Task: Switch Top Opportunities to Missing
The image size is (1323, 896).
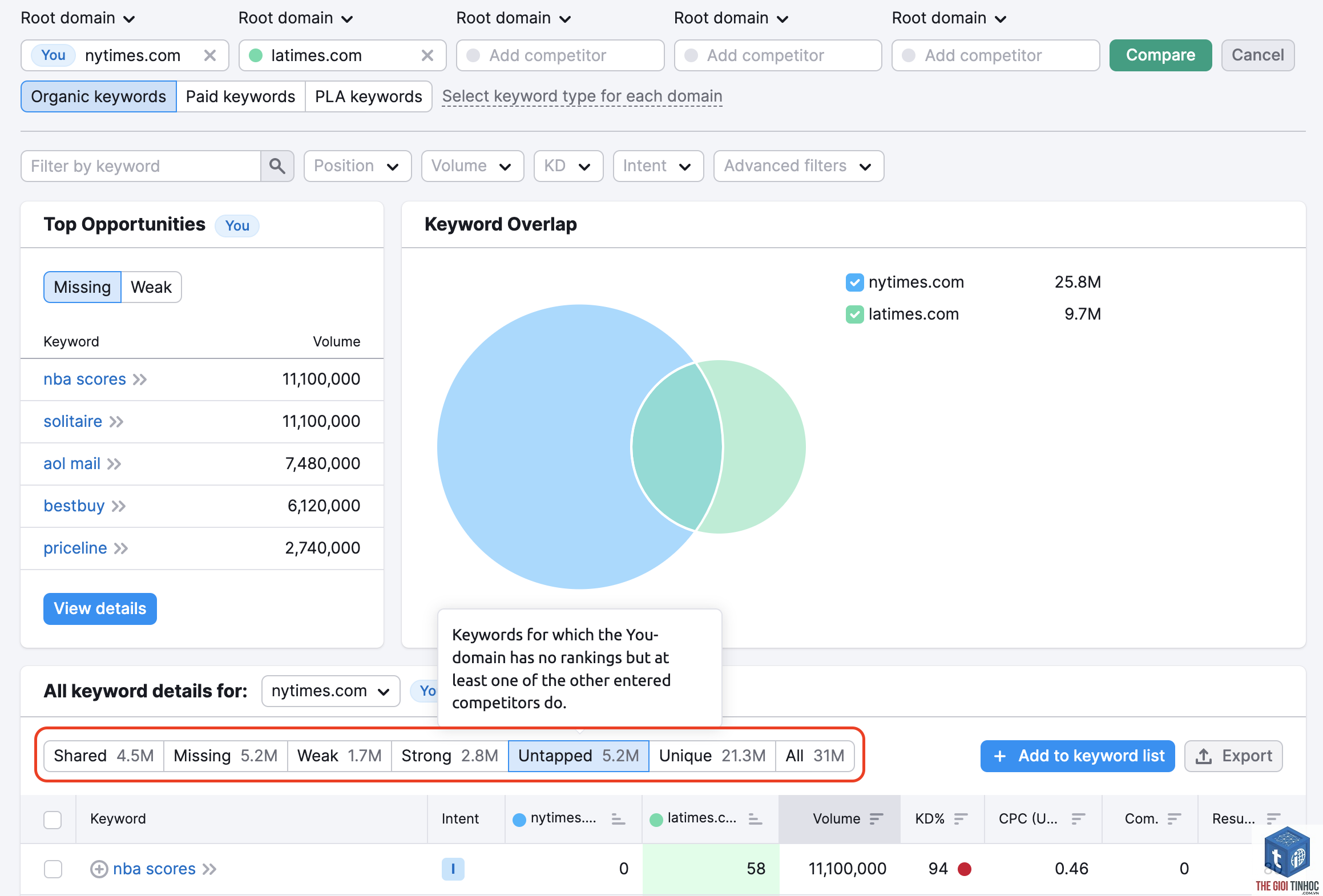Action: [82, 287]
